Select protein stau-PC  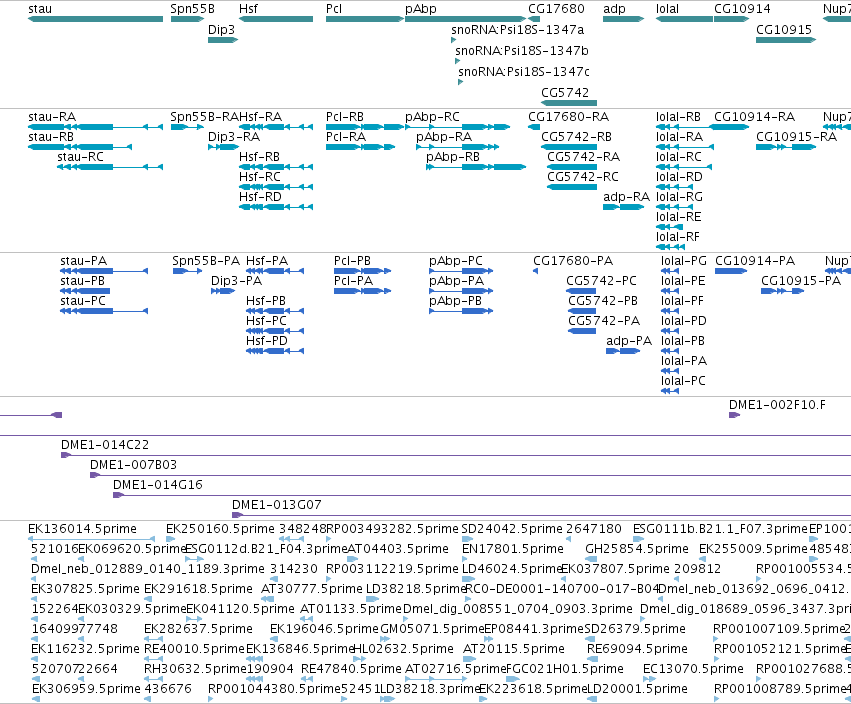104,311
